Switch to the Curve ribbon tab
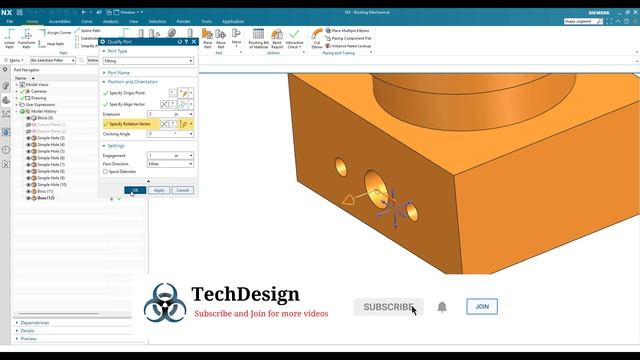 (x=87, y=21)
